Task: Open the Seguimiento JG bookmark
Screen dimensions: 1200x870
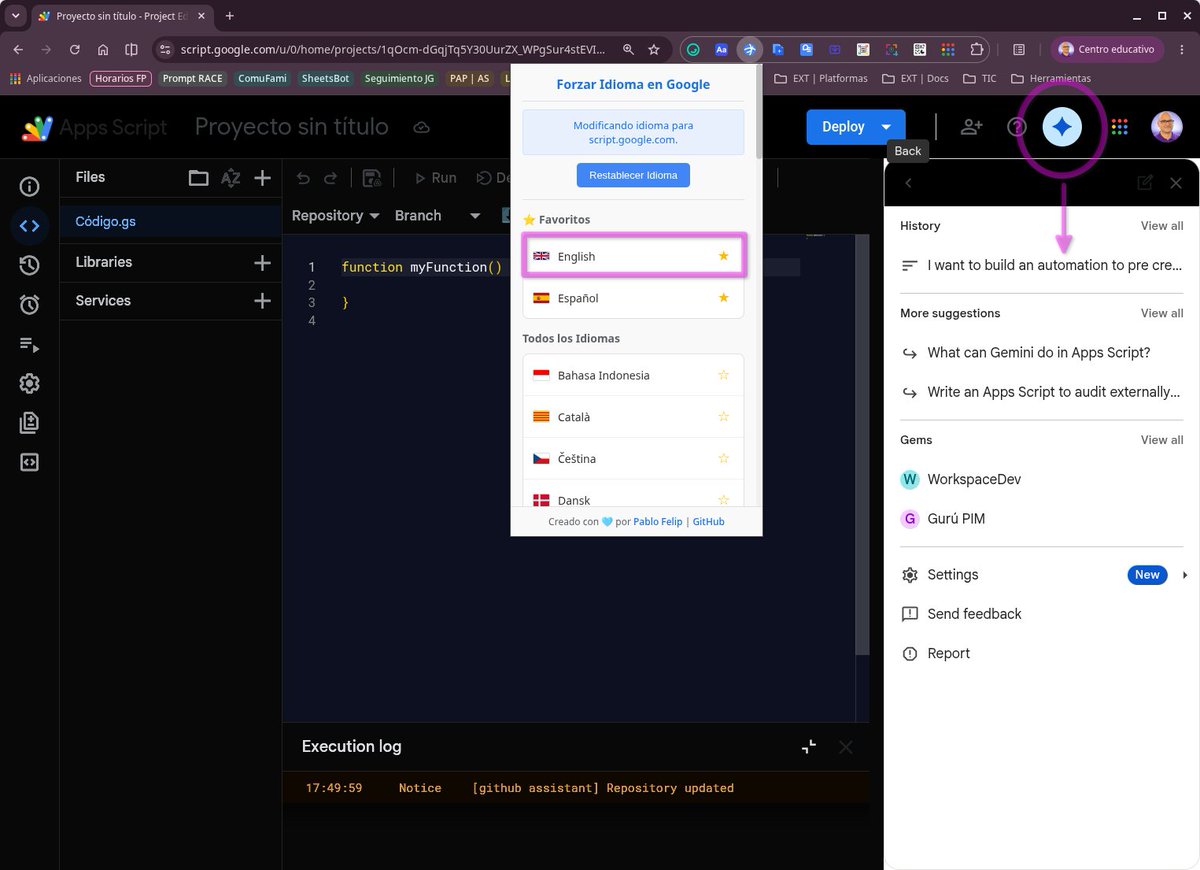Action: (x=400, y=78)
